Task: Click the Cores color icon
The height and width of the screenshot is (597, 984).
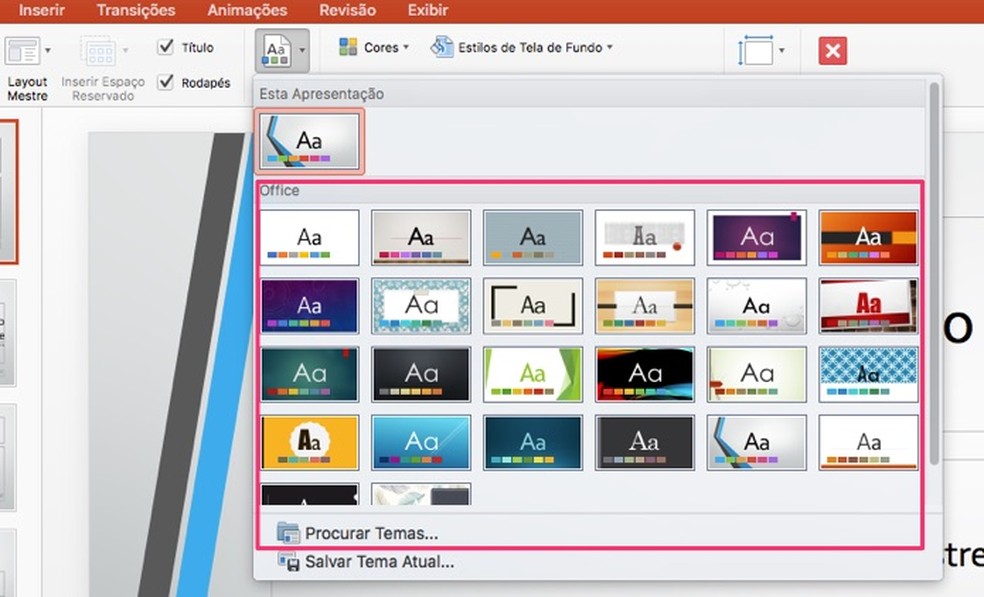Action: click(x=348, y=47)
